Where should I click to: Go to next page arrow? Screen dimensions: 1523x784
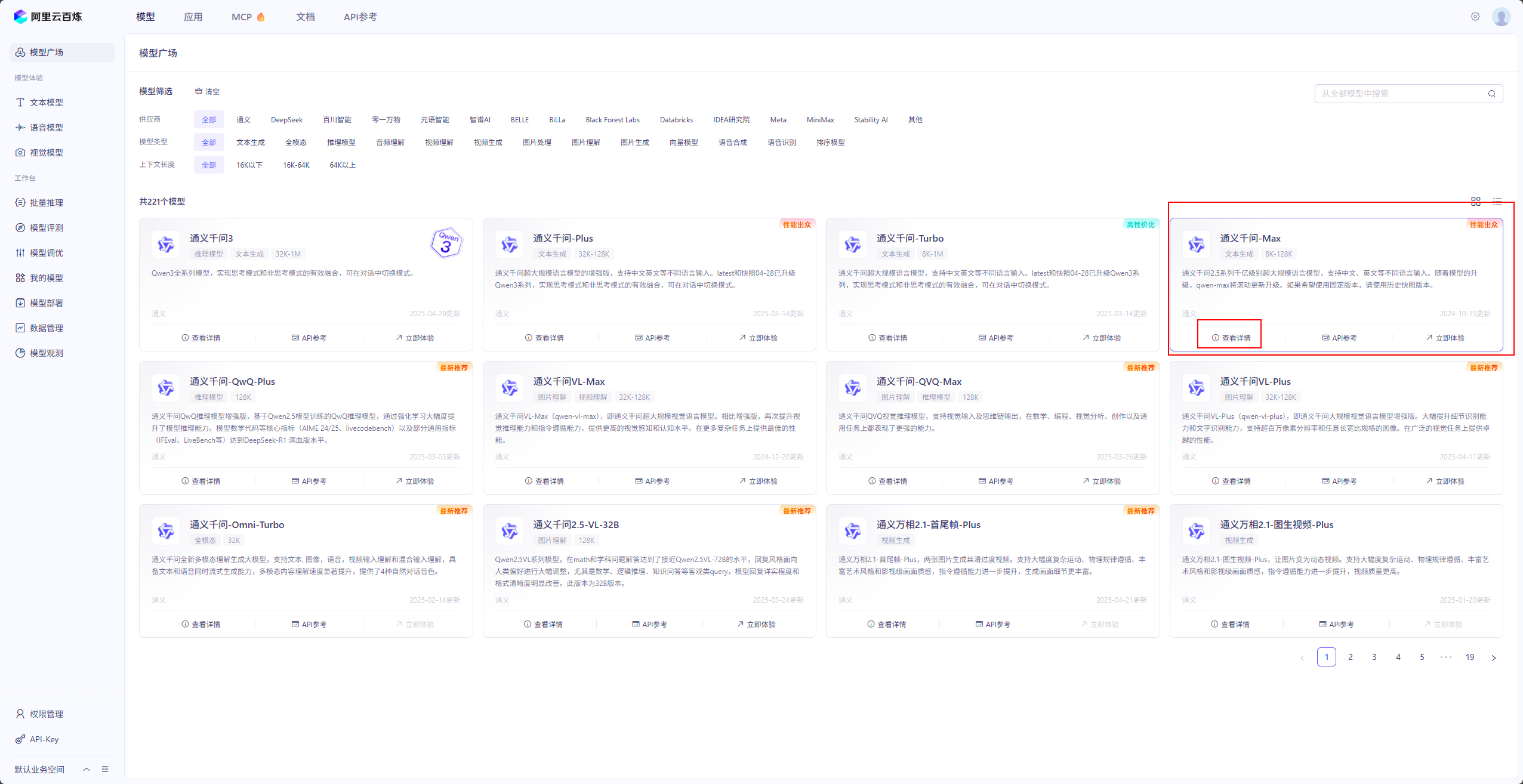tap(1494, 658)
